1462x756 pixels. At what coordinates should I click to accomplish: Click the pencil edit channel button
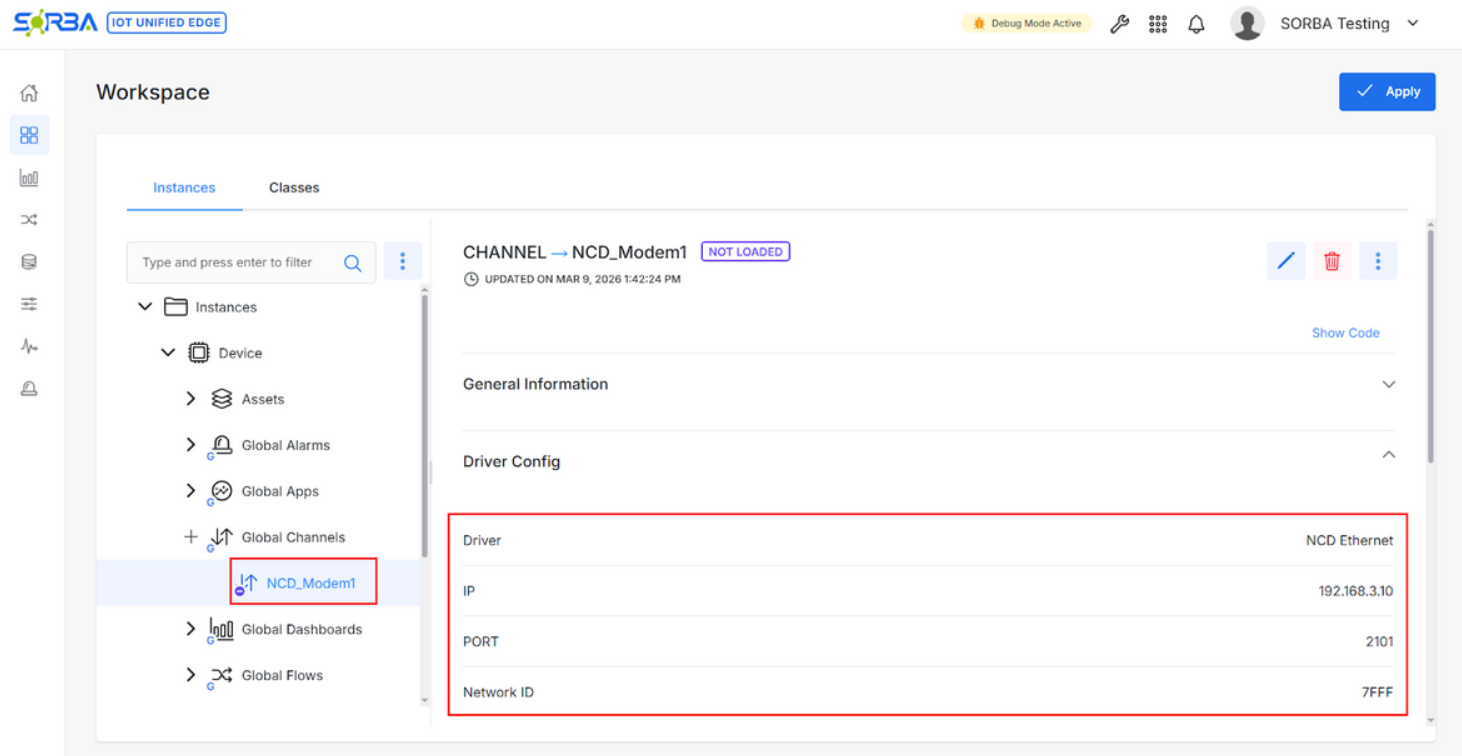[1286, 261]
